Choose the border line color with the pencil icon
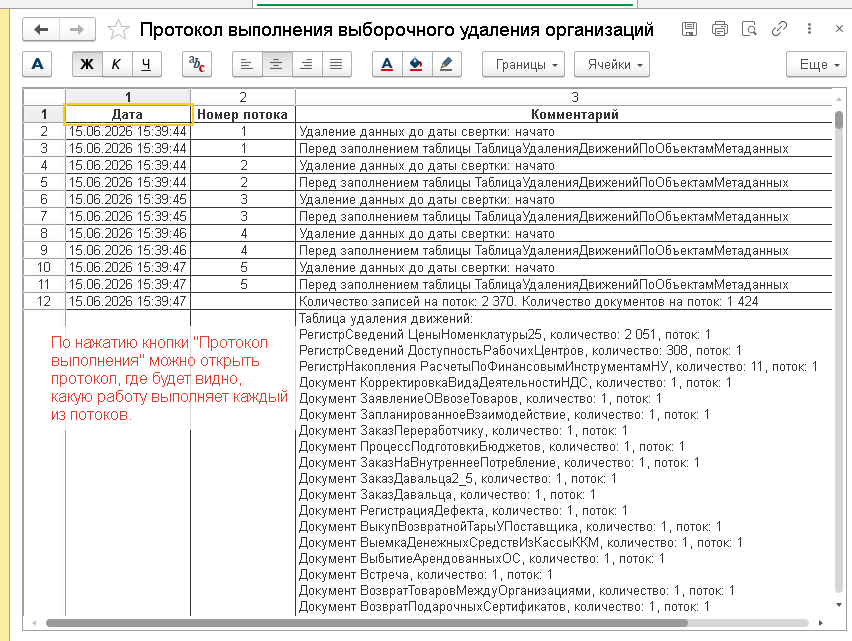 click(x=446, y=64)
